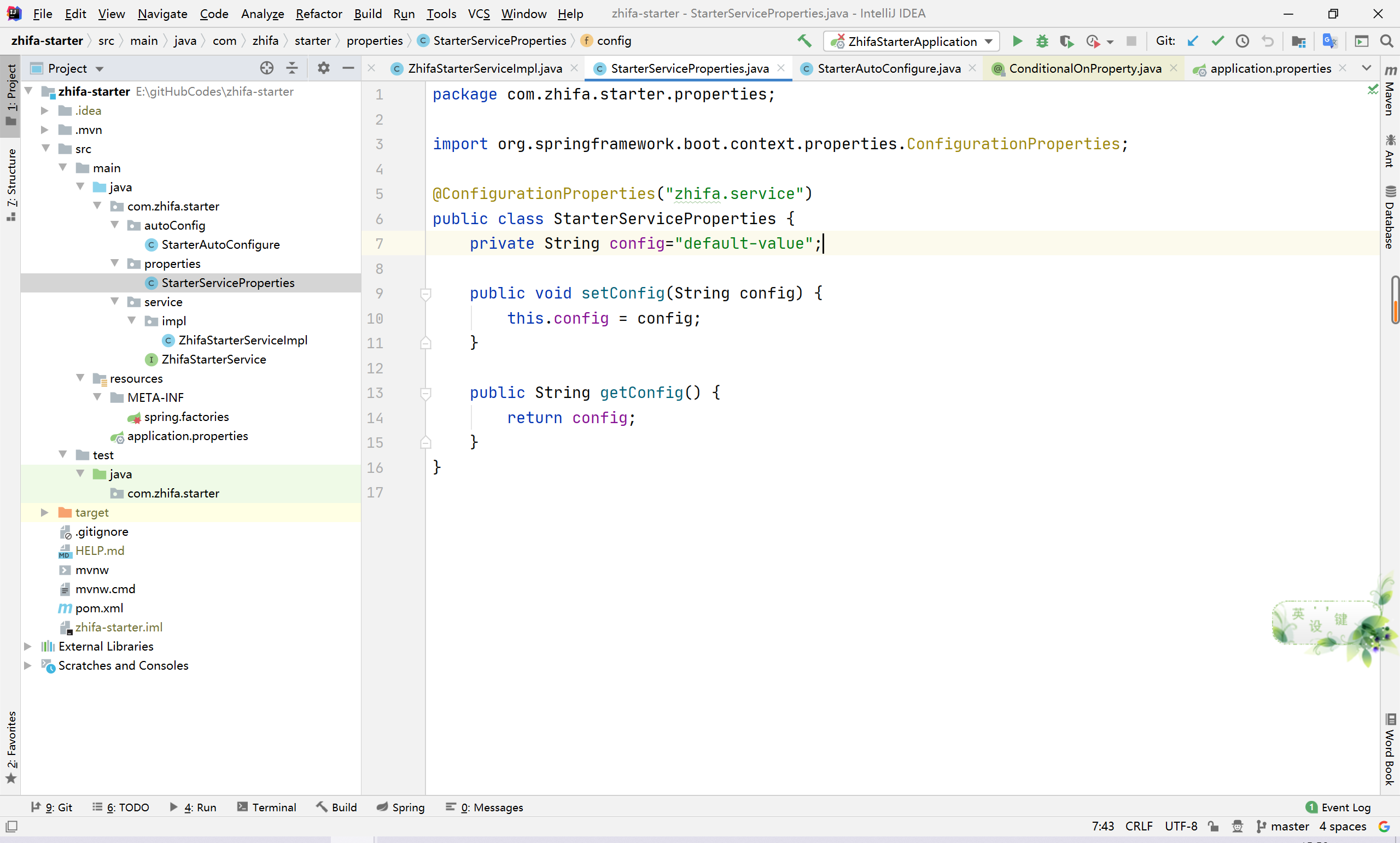
Task: Open Git history clock icon
Action: pyautogui.click(x=1242, y=41)
